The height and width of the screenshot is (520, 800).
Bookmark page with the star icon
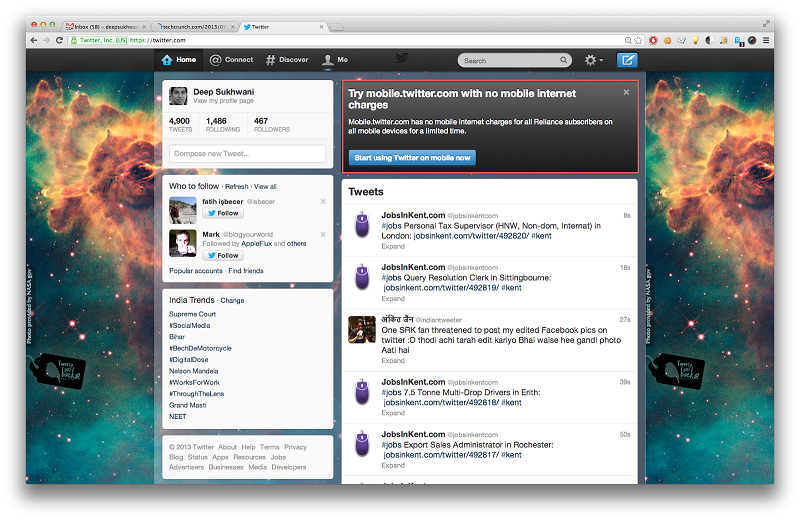click(639, 40)
